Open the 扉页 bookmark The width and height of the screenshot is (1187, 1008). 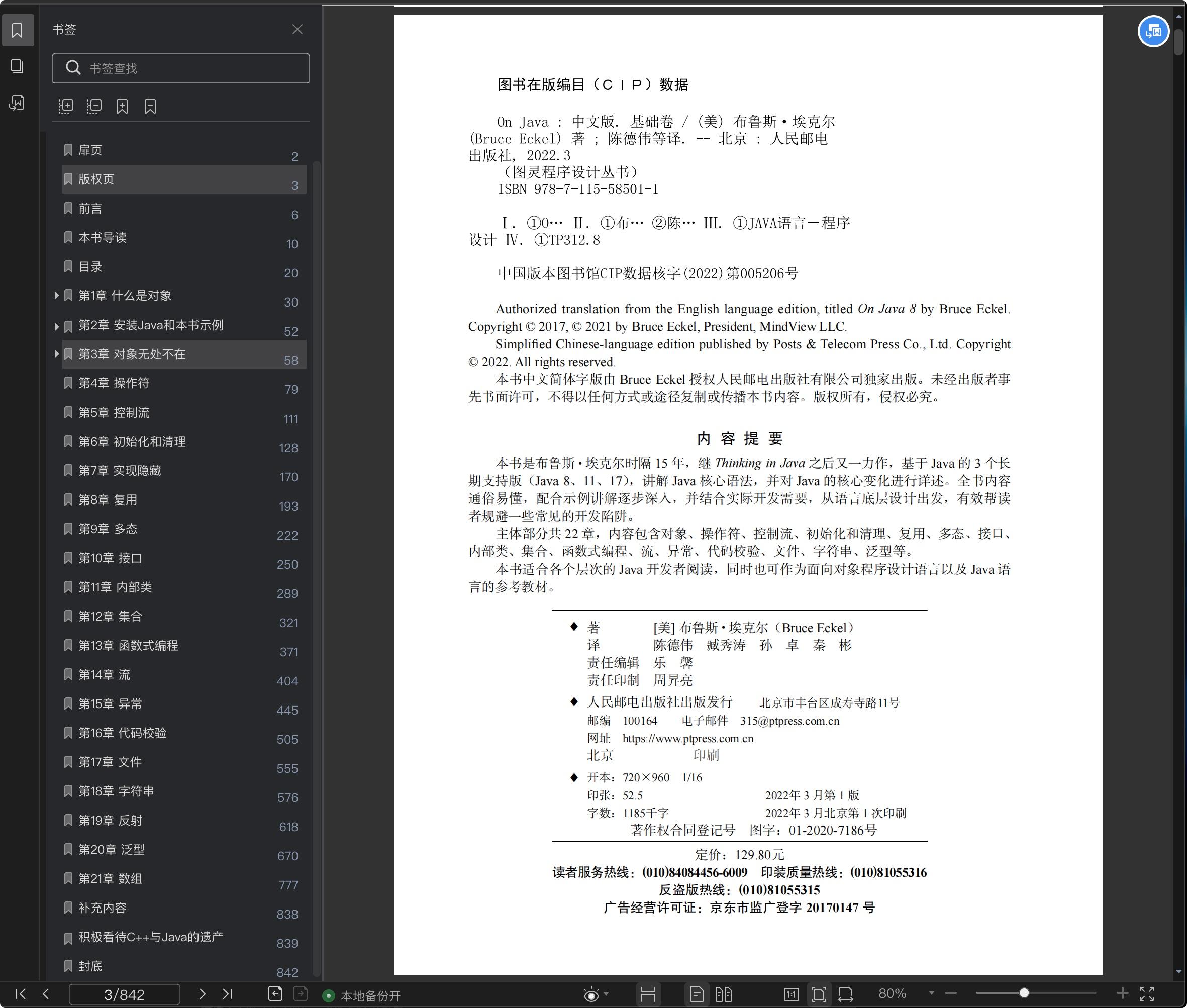tap(184, 150)
